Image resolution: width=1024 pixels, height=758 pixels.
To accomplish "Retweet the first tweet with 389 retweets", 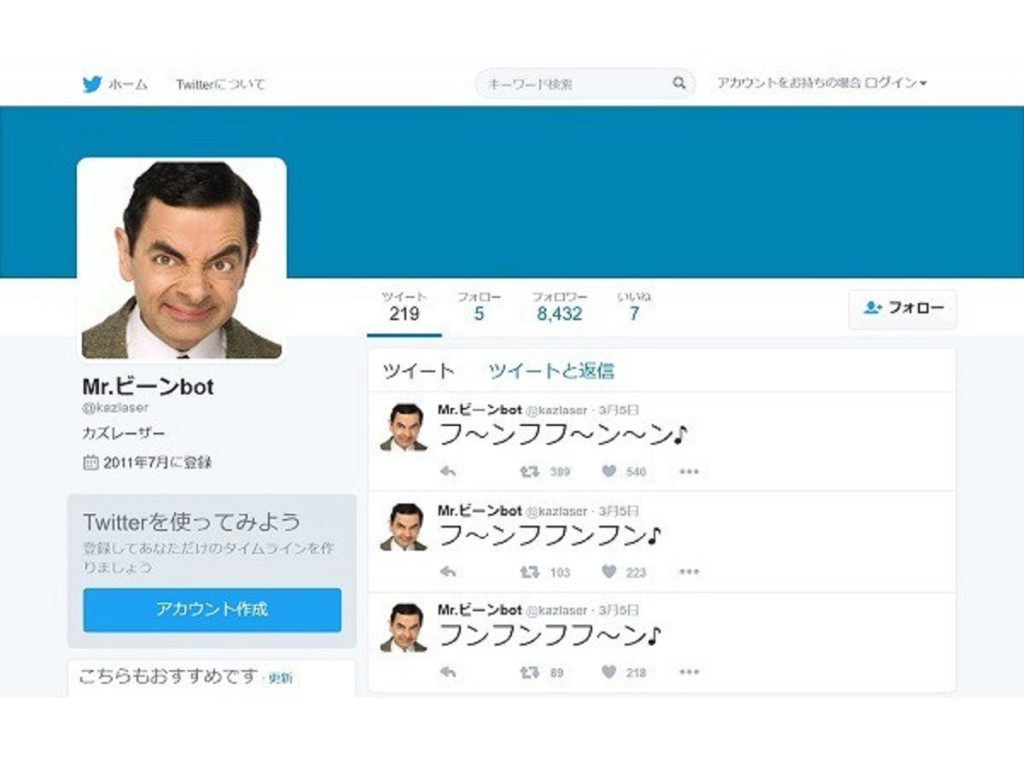I will (529, 471).
